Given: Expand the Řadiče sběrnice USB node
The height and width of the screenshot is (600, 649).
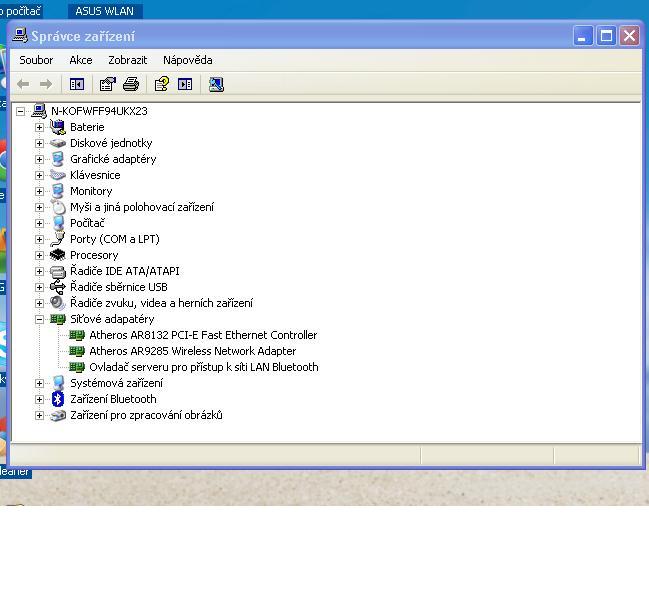Looking at the screenshot, I should tap(40, 287).
